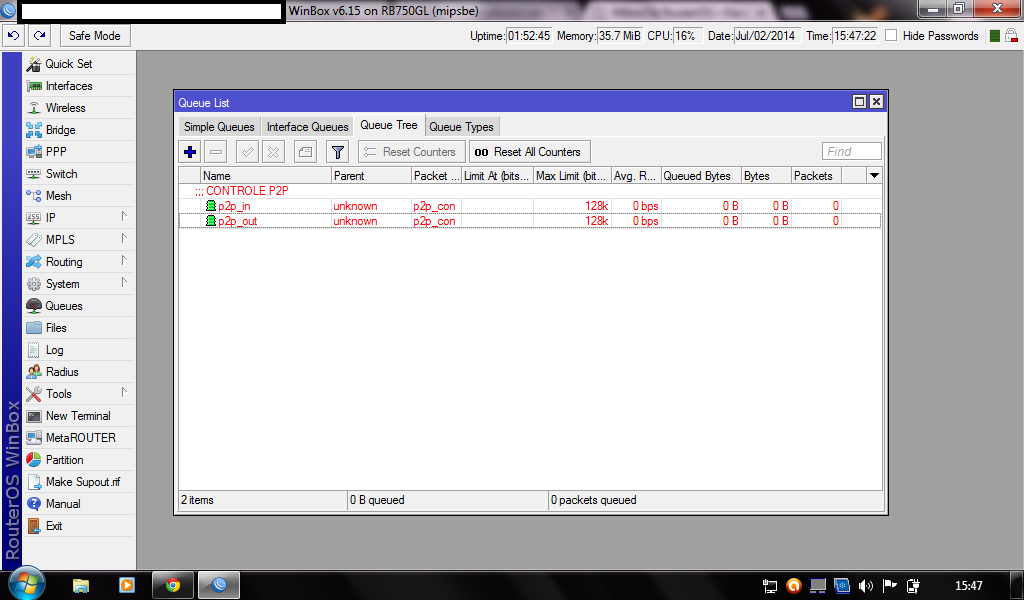Click the padlock icon in top bar

coord(1011,36)
